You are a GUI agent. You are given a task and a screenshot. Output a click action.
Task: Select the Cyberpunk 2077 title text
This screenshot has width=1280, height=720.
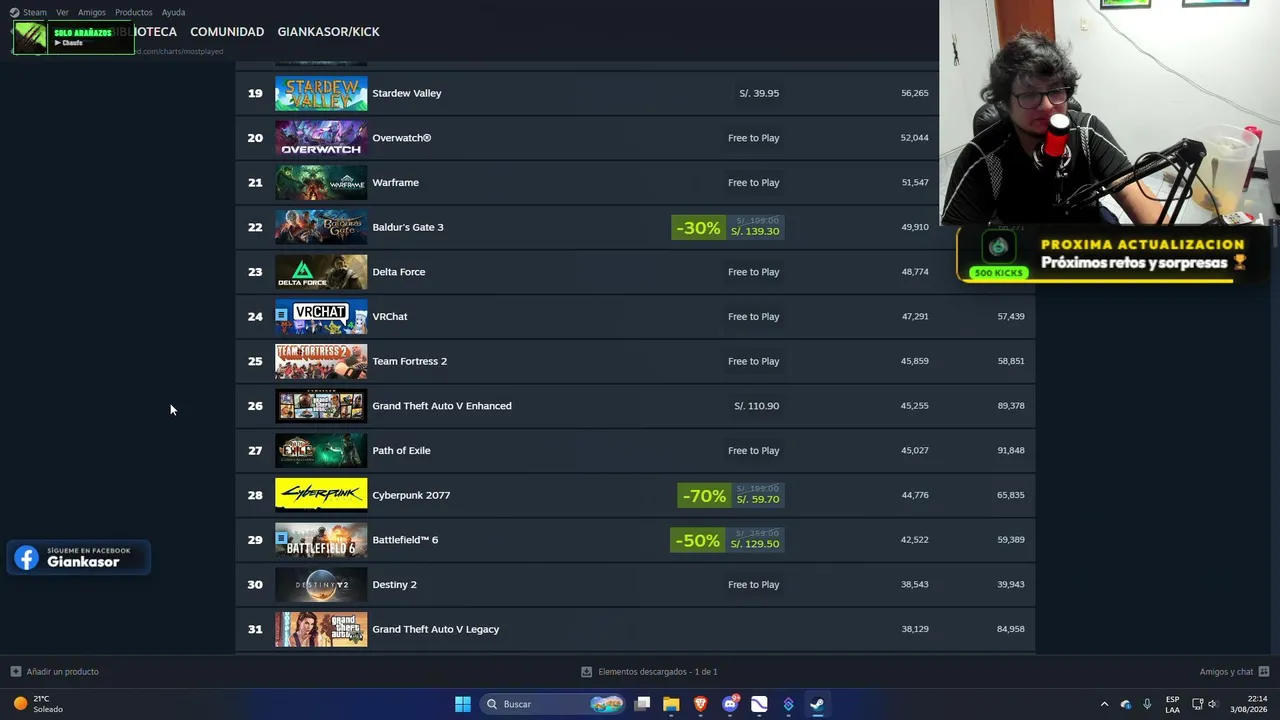(x=411, y=495)
